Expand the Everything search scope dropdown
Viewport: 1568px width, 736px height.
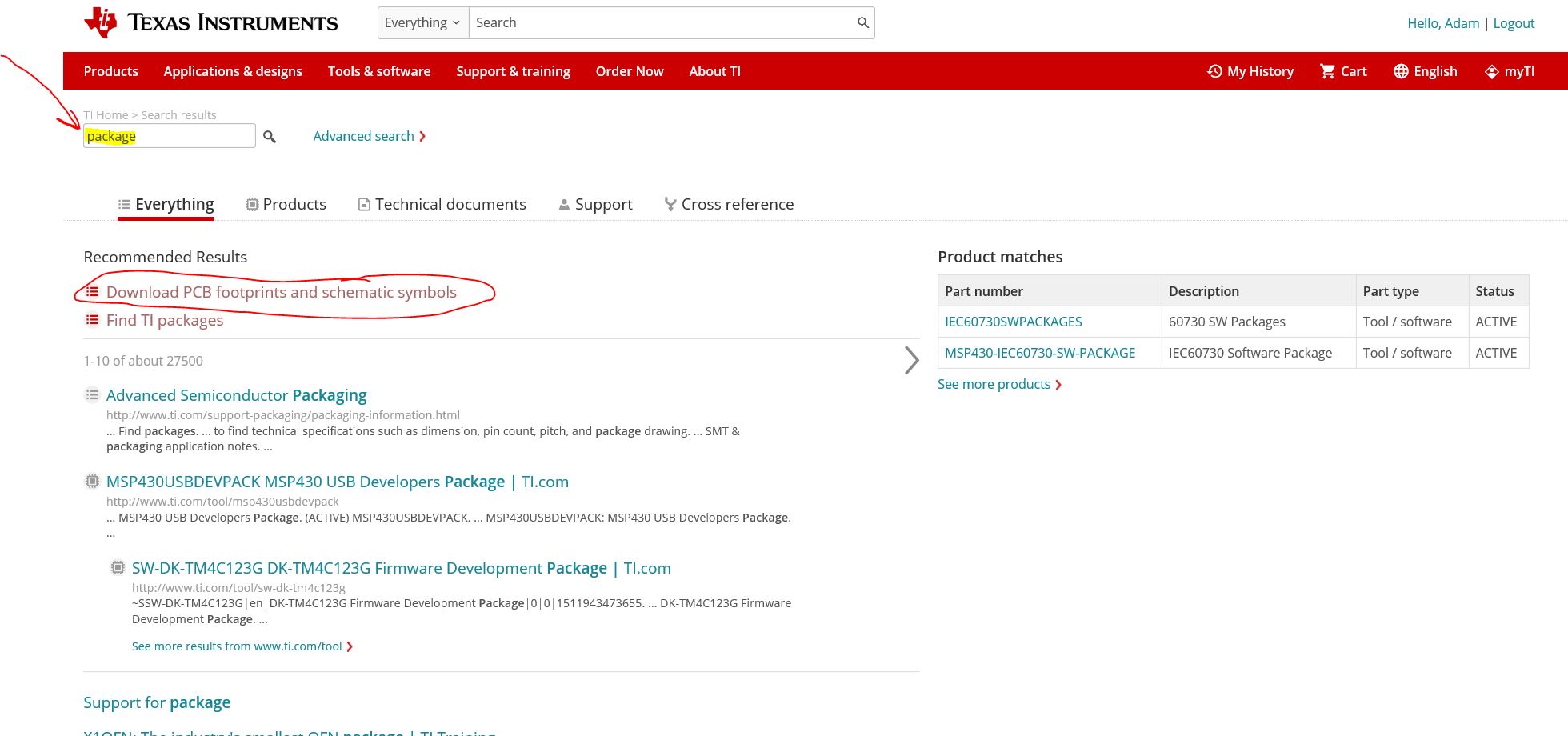(x=422, y=22)
